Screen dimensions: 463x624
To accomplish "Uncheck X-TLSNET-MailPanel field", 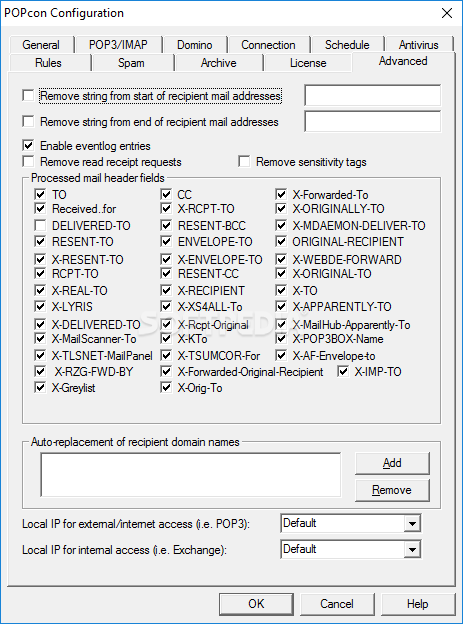I will [x=40, y=355].
